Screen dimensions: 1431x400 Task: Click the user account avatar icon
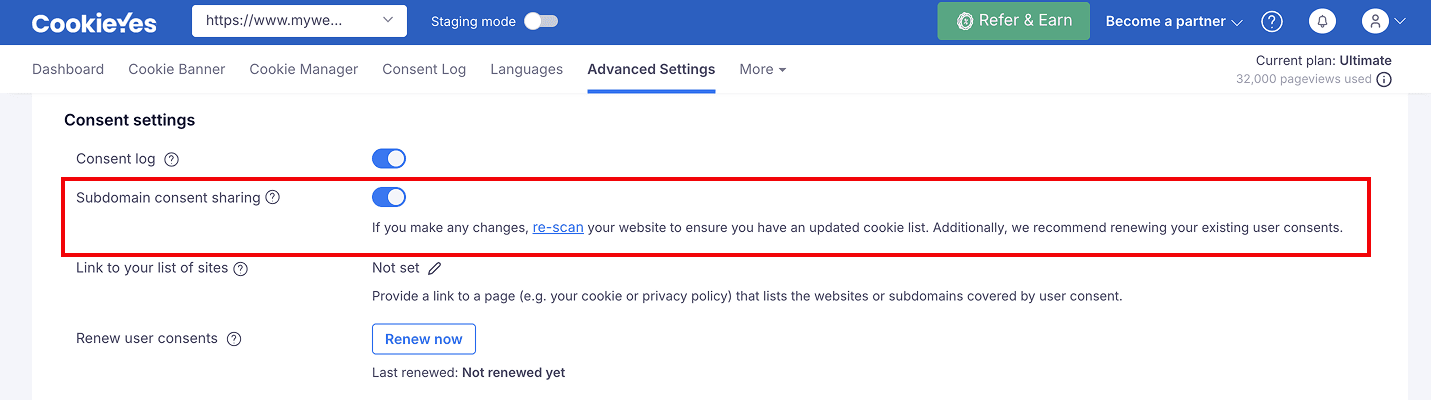point(1376,21)
